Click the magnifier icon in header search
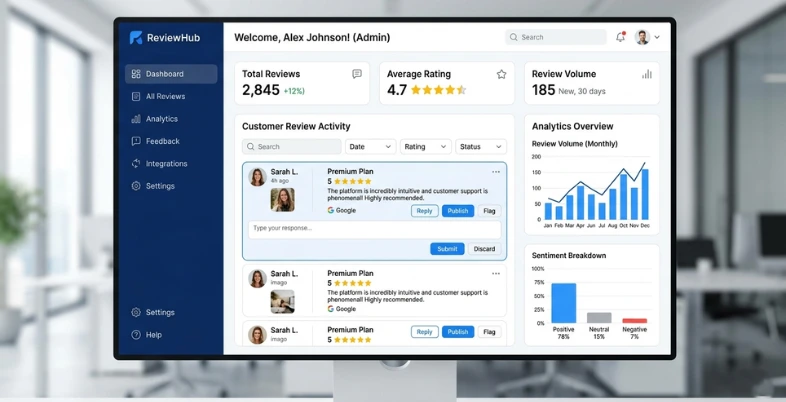Screen dimensions: 786x402 click(x=513, y=37)
